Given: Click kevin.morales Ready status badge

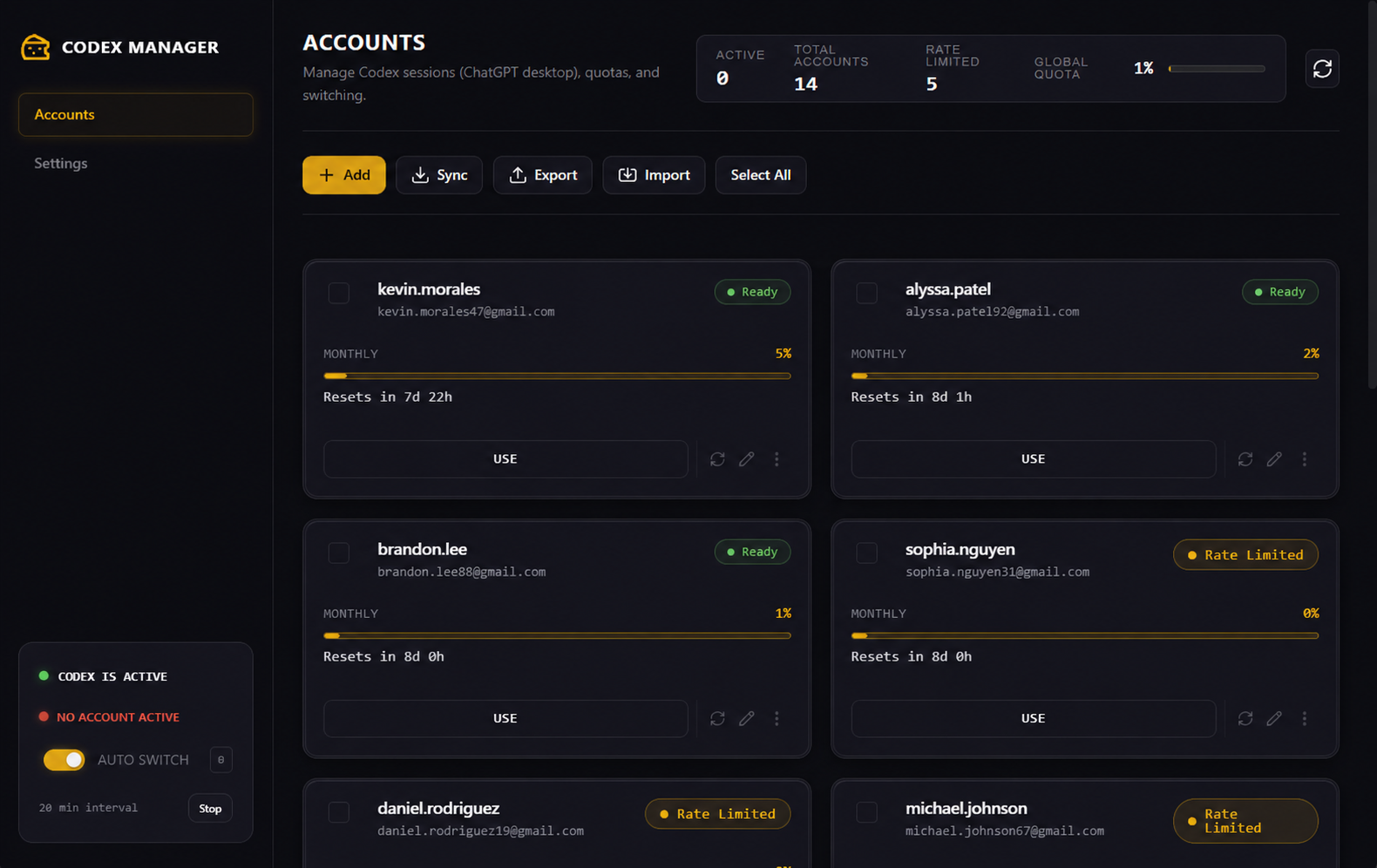Looking at the screenshot, I should click(x=752, y=292).
